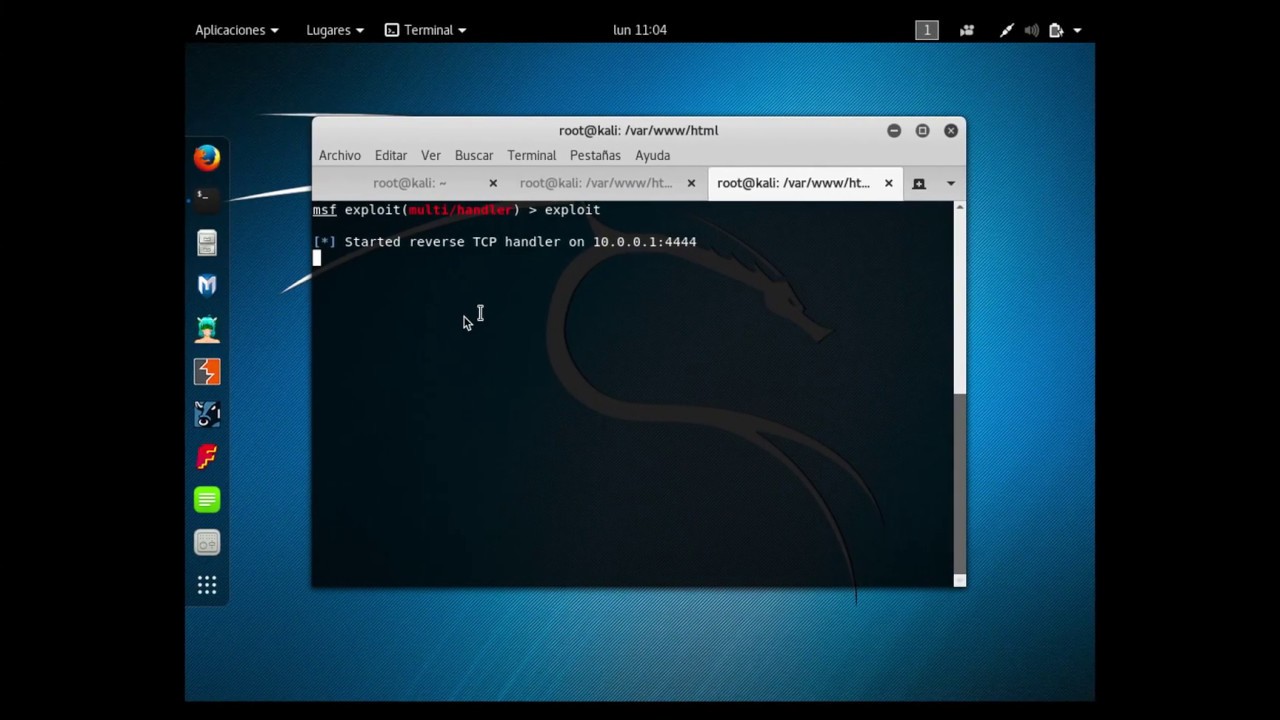Close the active terminal tab

click(x=888, y=183)
